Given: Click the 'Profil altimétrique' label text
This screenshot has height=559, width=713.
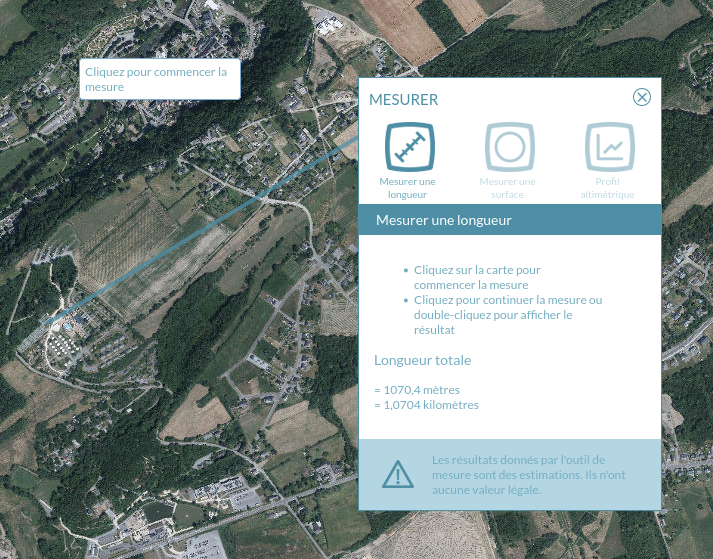Looking at the screenshot, I should point(608,188).
